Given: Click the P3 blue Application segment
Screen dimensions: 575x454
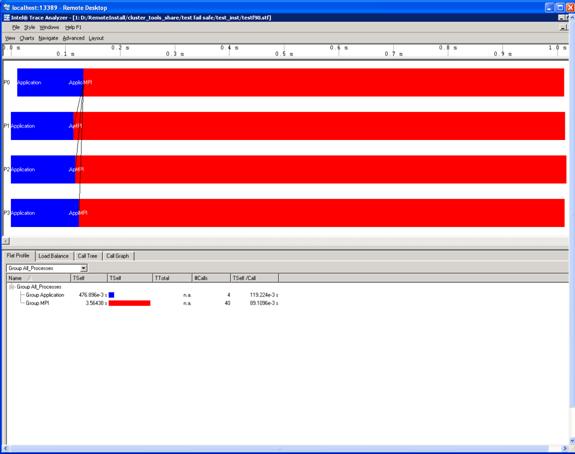Looking at the screenshot, I should (x=45, y=213).
